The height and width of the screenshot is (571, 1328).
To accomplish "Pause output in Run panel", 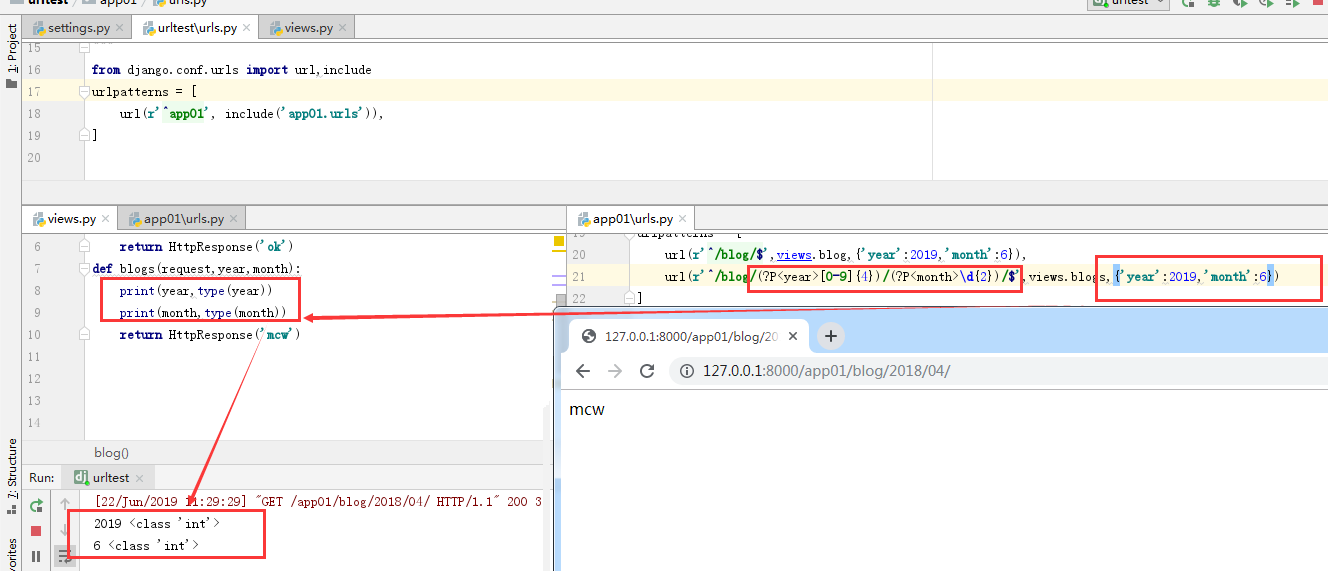I will pyautogui.click(x=36, y=556).
